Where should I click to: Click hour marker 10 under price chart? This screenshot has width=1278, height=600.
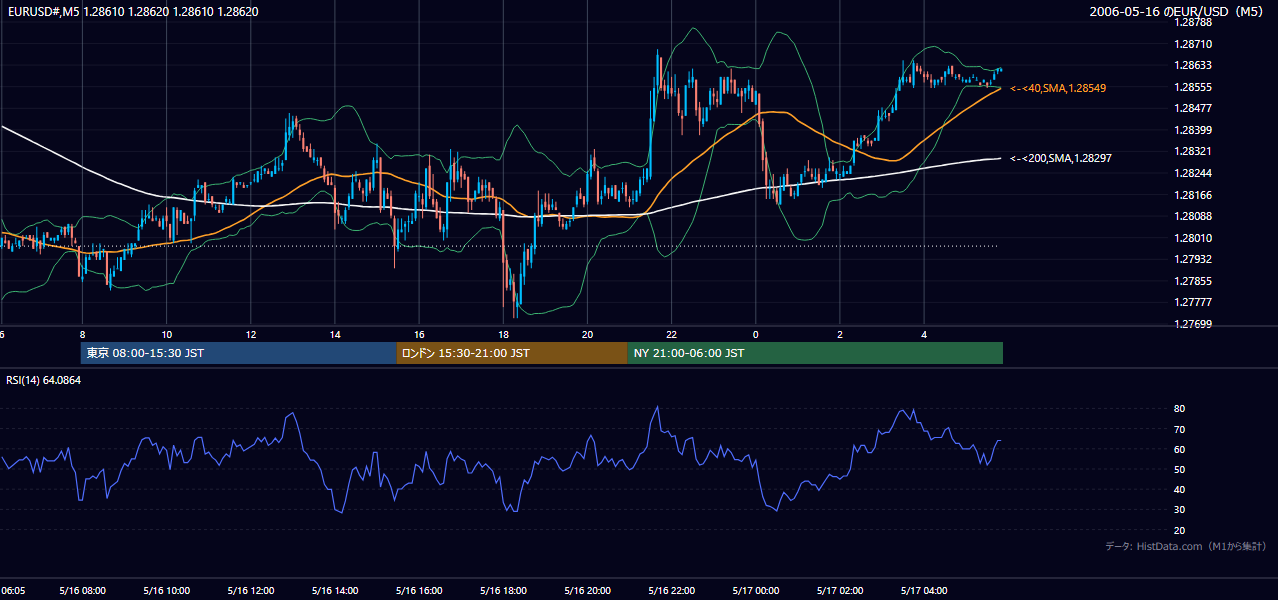pyautogui.click(x=166, y=335)
